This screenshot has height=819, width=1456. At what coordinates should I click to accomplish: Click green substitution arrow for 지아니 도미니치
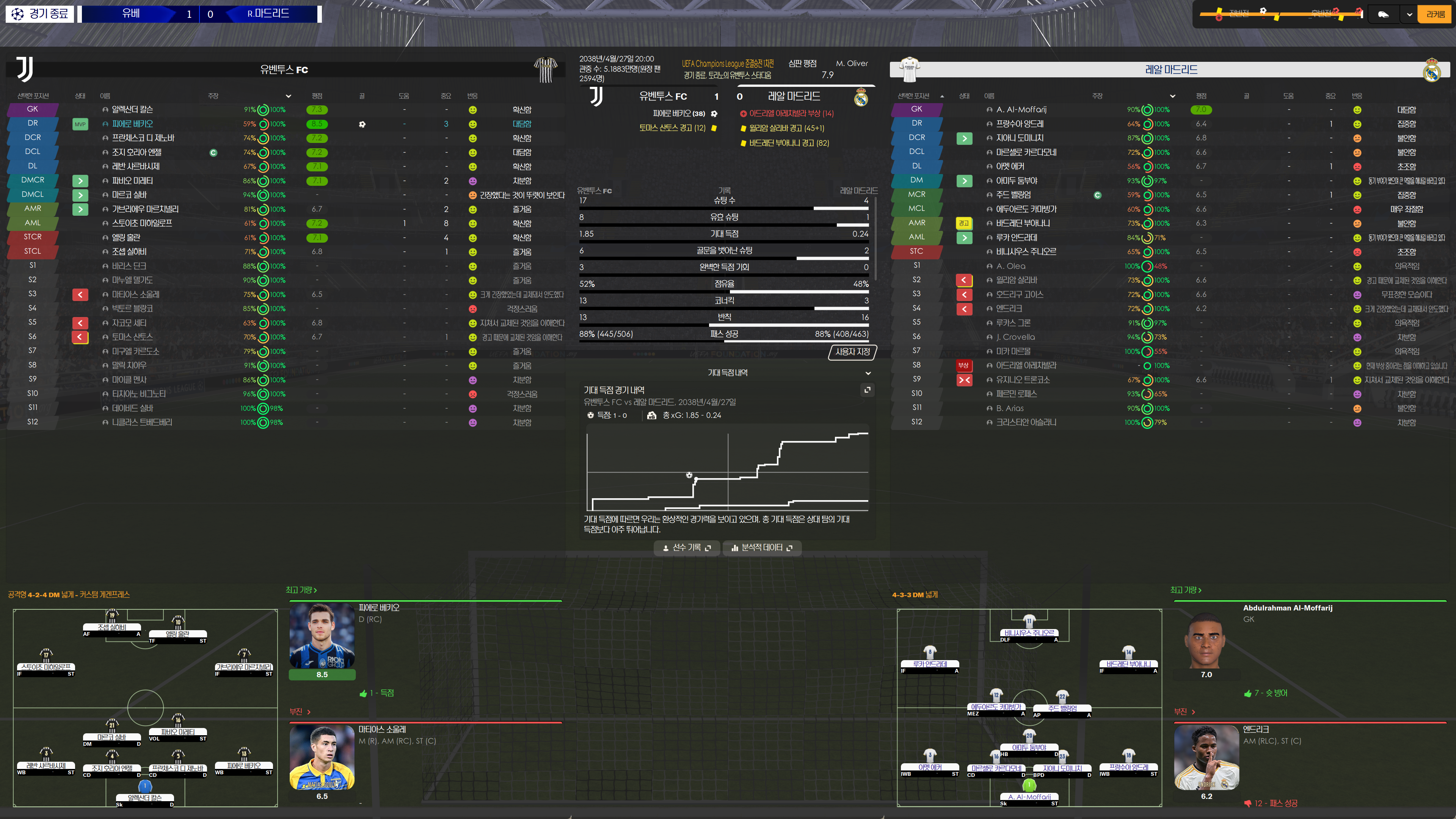coord(964,138)
